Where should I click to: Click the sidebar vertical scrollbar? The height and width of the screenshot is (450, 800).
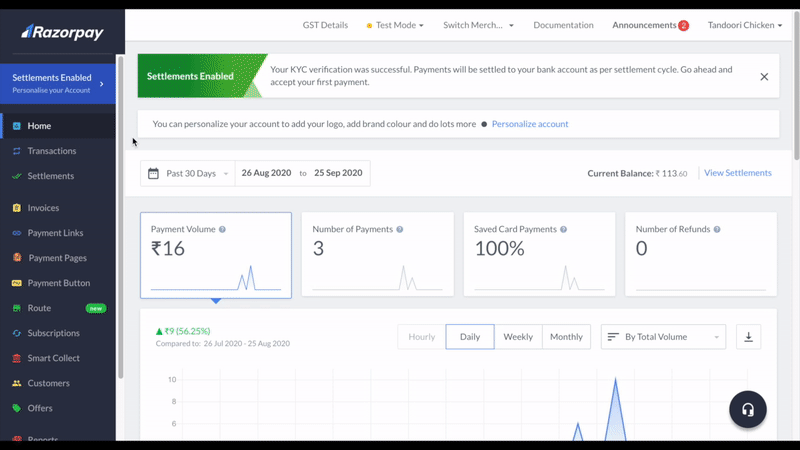(121, 217)
